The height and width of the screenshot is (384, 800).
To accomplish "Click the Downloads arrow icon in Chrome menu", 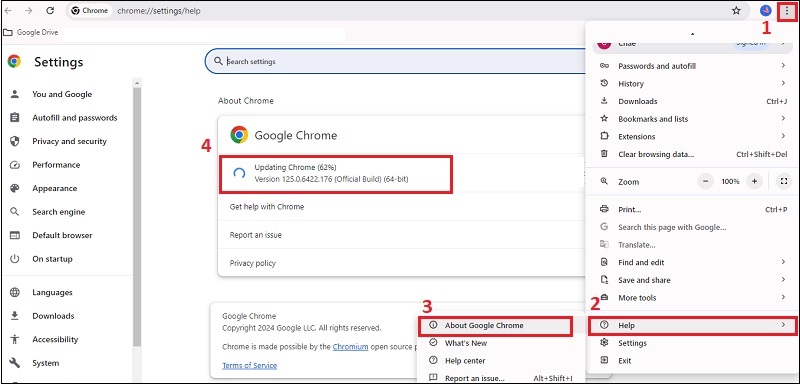I will tap(605, 101).
